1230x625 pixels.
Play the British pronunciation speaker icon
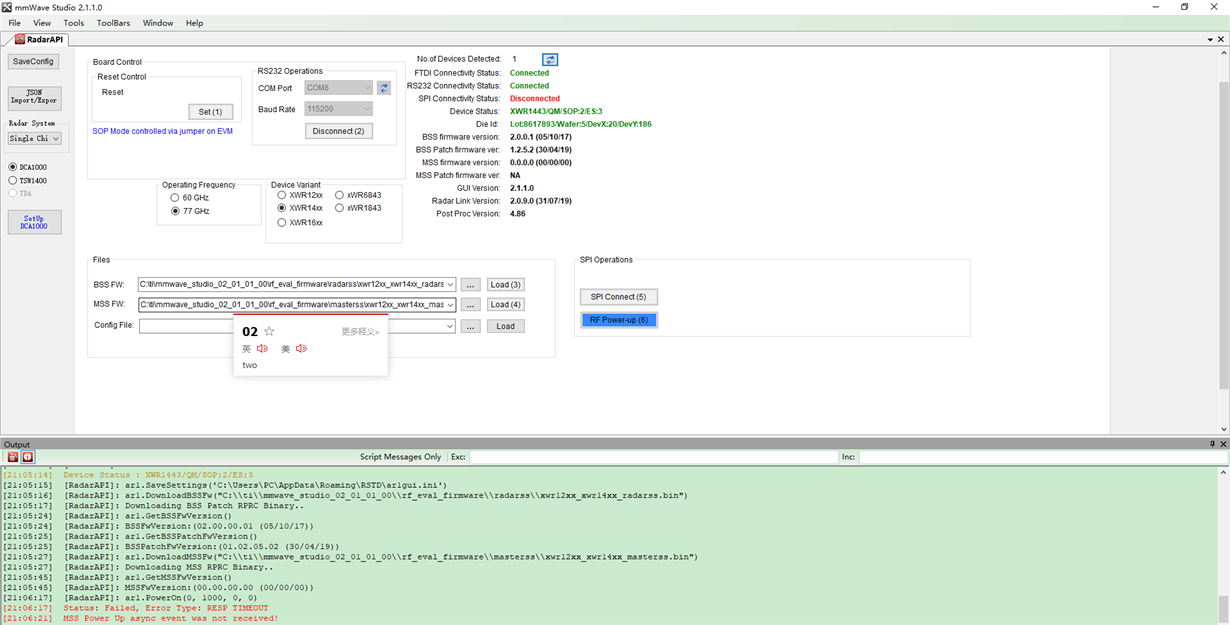click(x=262, y=349)
